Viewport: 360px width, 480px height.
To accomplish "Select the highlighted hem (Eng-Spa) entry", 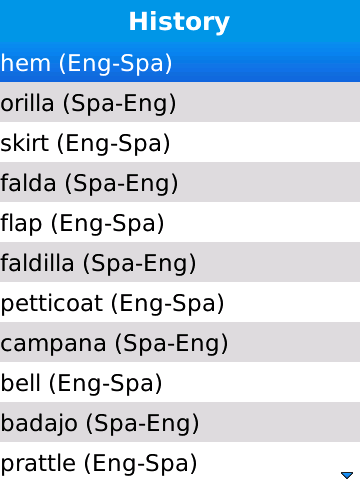I will click(180, 62).
